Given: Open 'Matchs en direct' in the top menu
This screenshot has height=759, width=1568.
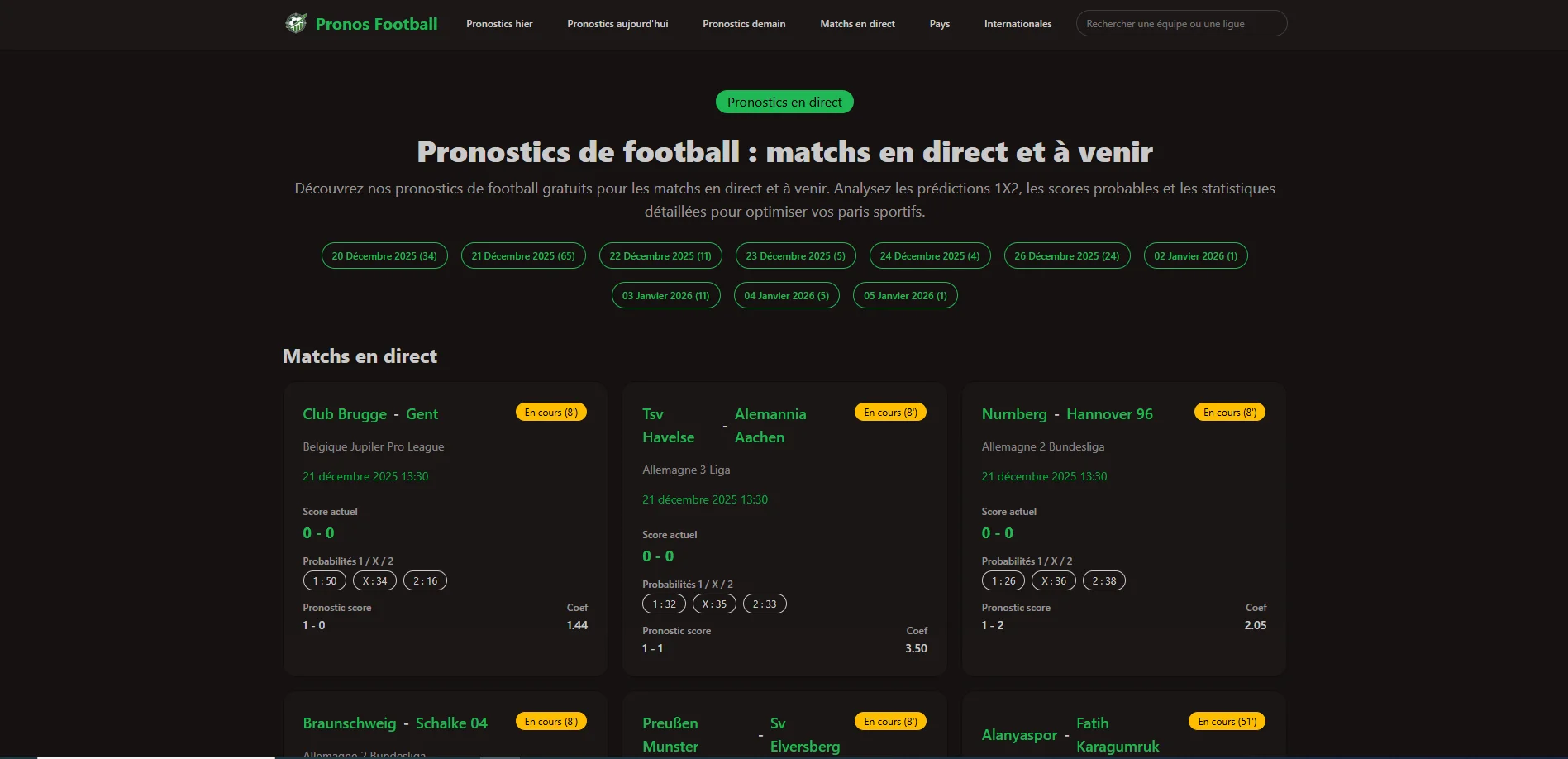Looking at the screenshot, I should pos(857,24).
